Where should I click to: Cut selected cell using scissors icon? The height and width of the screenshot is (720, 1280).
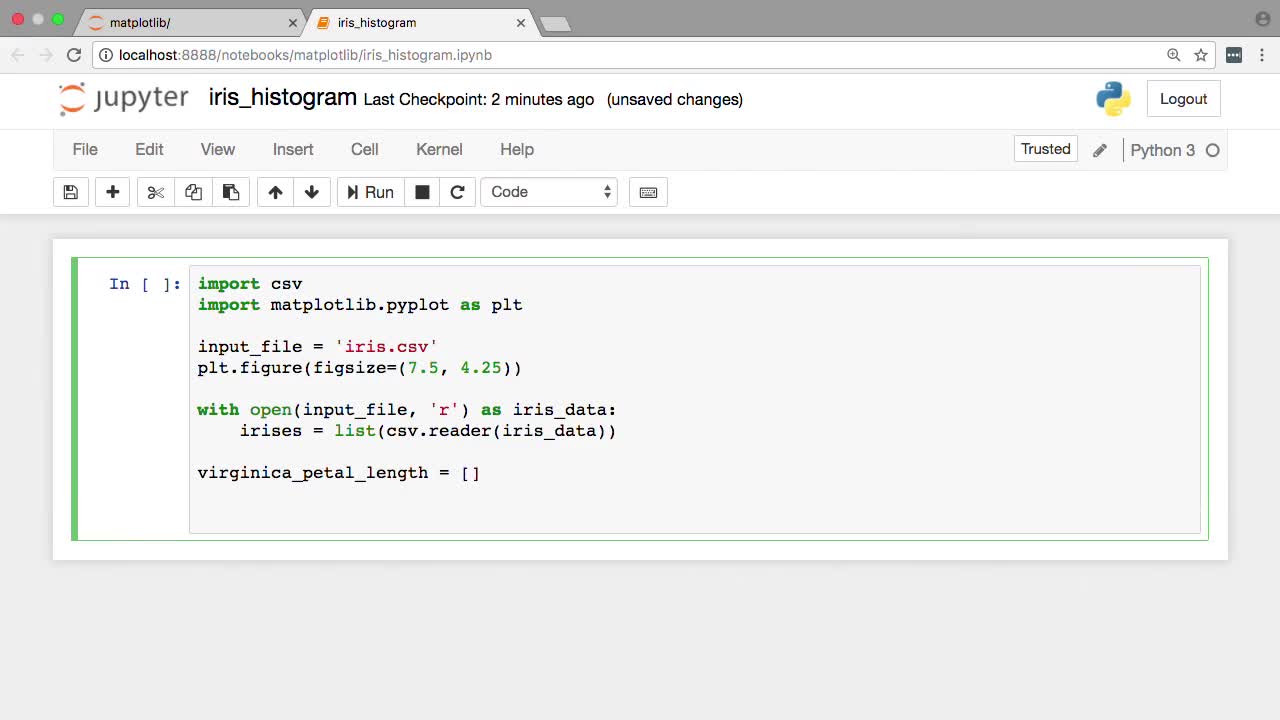[x=155, y=192]
